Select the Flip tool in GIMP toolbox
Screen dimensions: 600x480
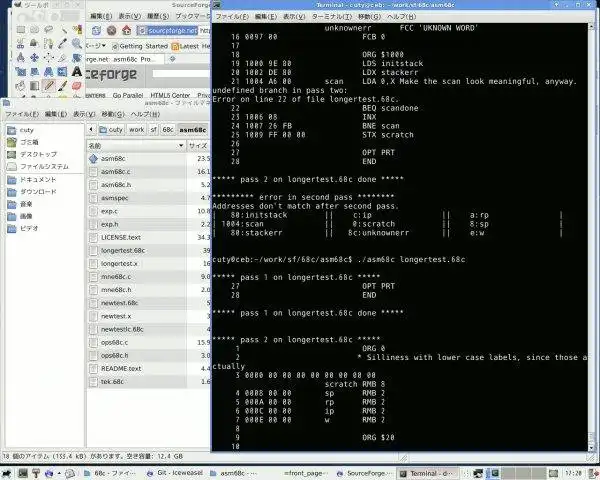click(63, 72)
